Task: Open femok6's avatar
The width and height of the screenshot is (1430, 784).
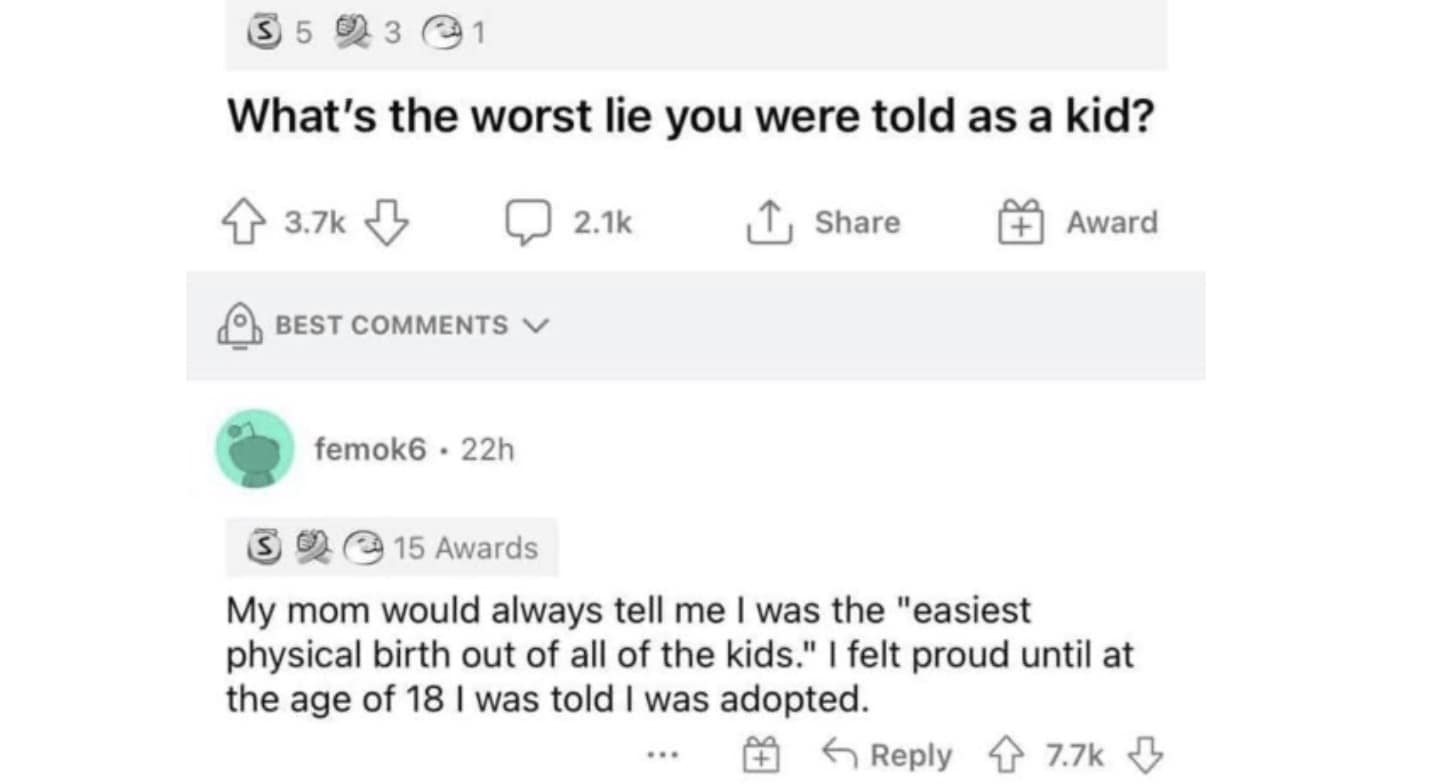Action: [x=254, y=449]
